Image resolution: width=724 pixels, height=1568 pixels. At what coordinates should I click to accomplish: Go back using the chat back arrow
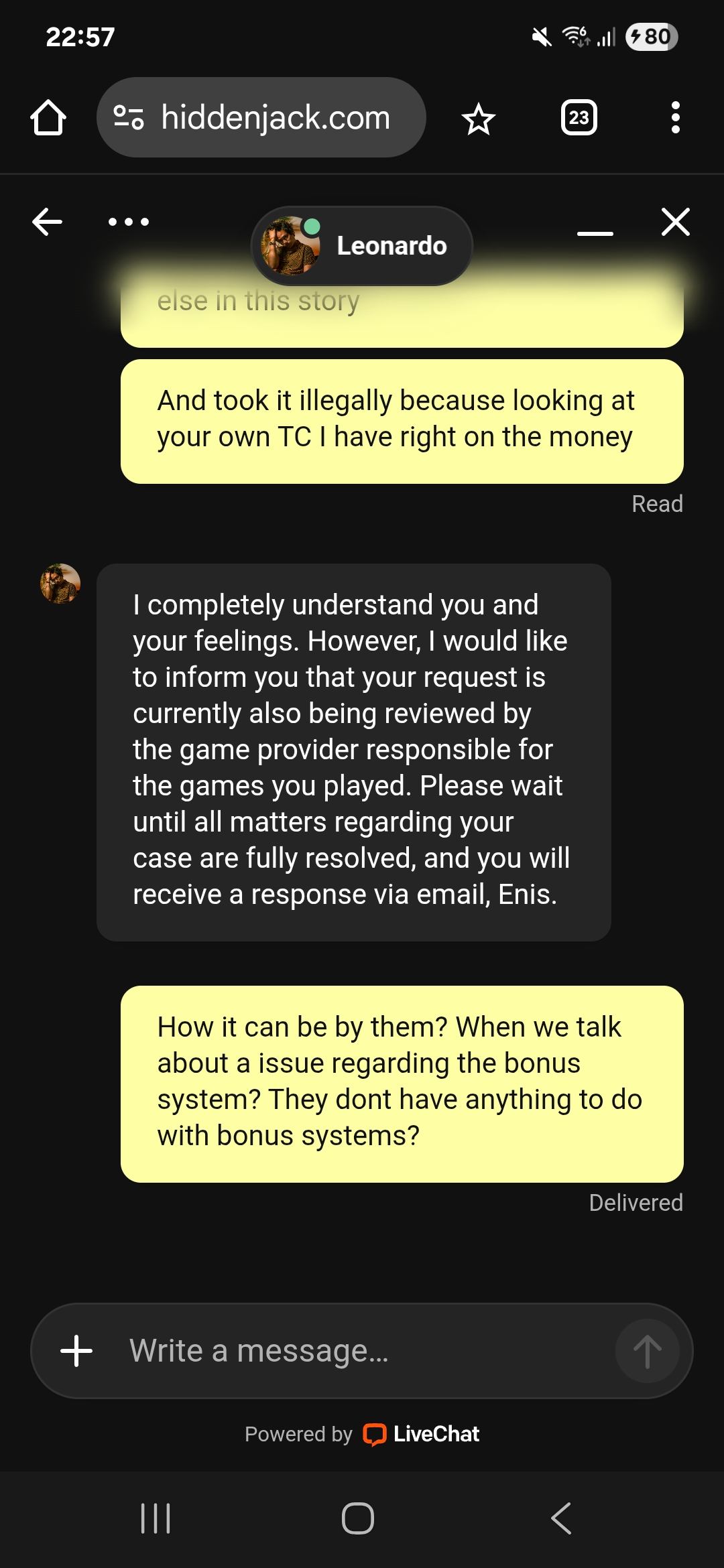[x=47, y=222]
